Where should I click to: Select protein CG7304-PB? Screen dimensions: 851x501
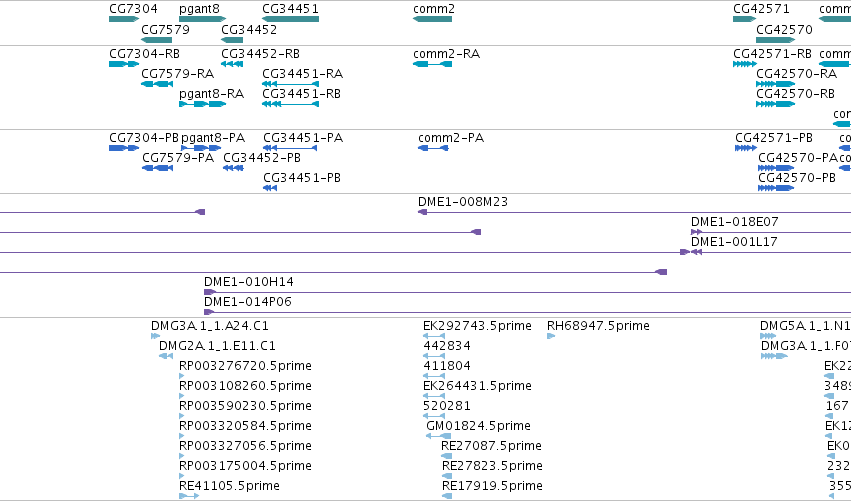(x=144, y=138)
